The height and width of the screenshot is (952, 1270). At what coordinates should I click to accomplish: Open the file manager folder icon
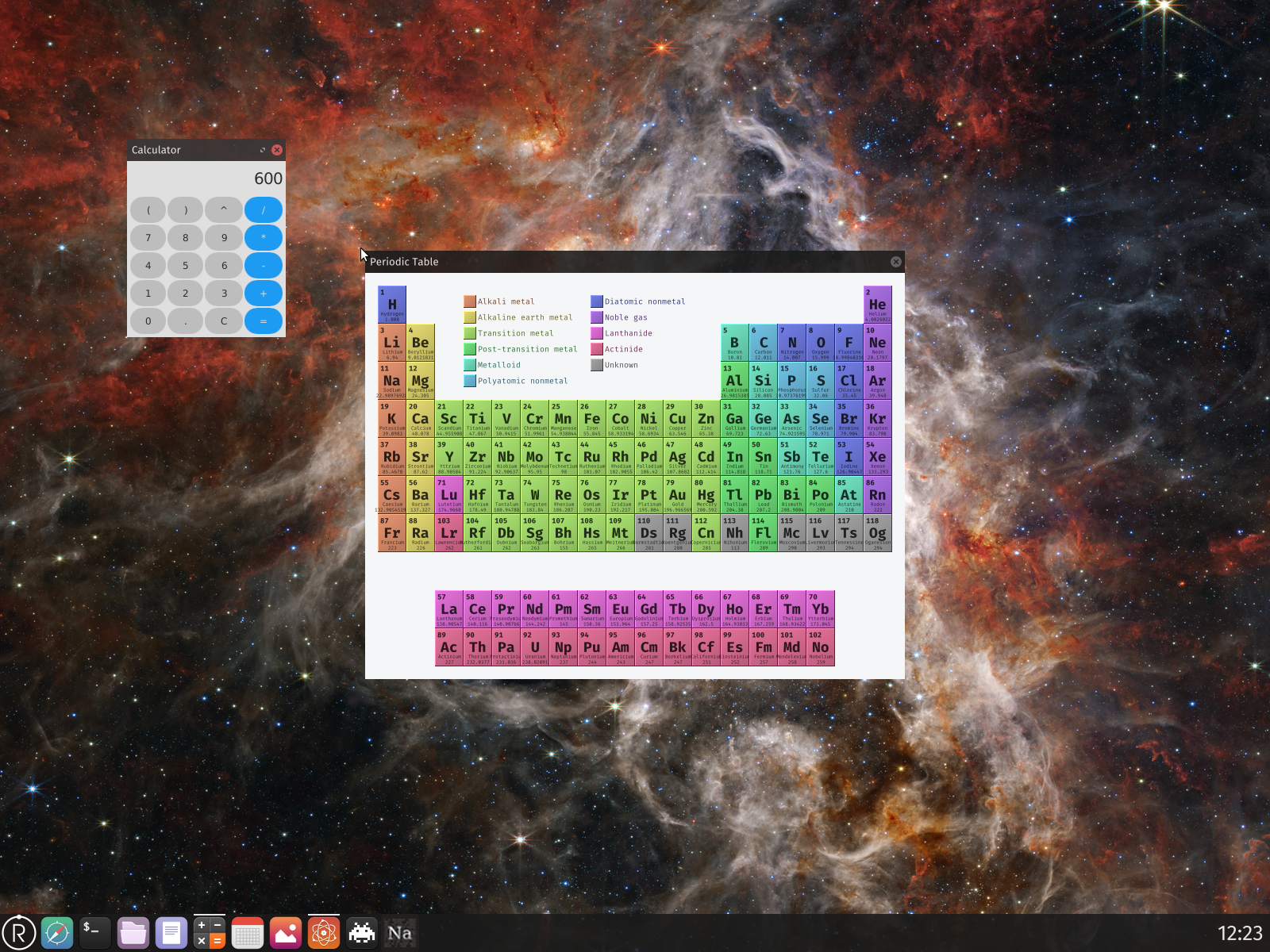(x=133, y=933)
